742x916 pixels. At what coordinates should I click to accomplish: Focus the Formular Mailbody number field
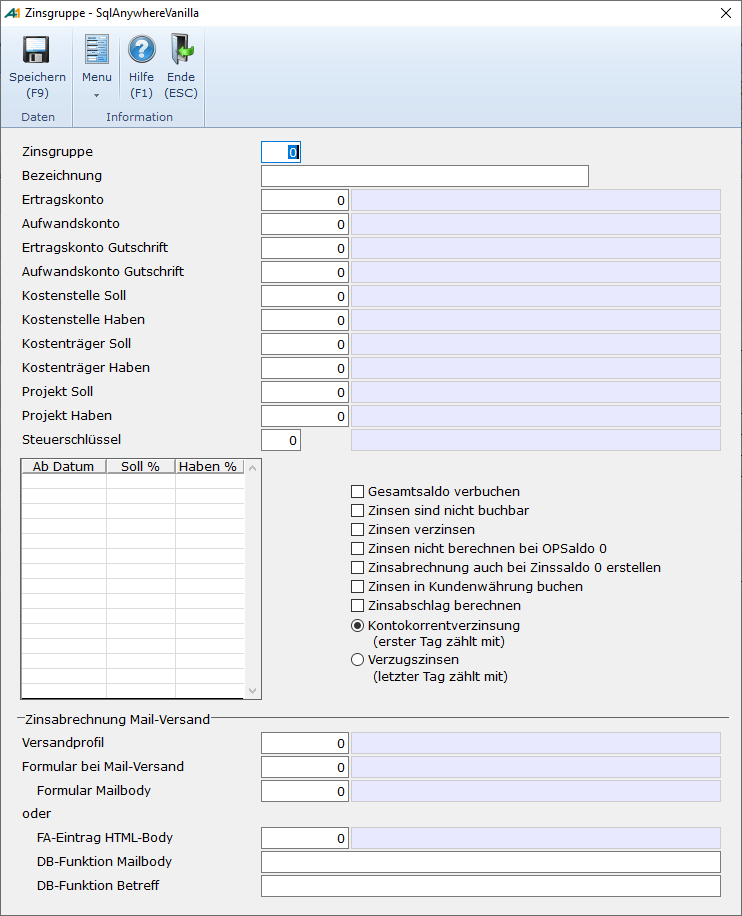click(x=305, y=791)
